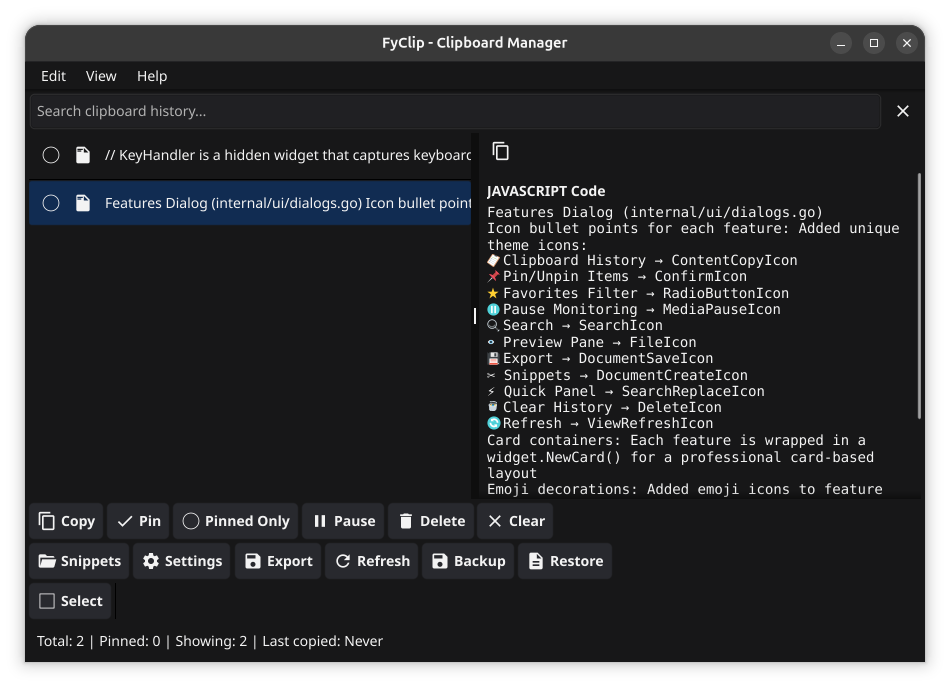Image resolution: width=950 pixels, height=687 pixels.
Task: Click the 'Last copied: Never' status text
Action: click(322, 641)
